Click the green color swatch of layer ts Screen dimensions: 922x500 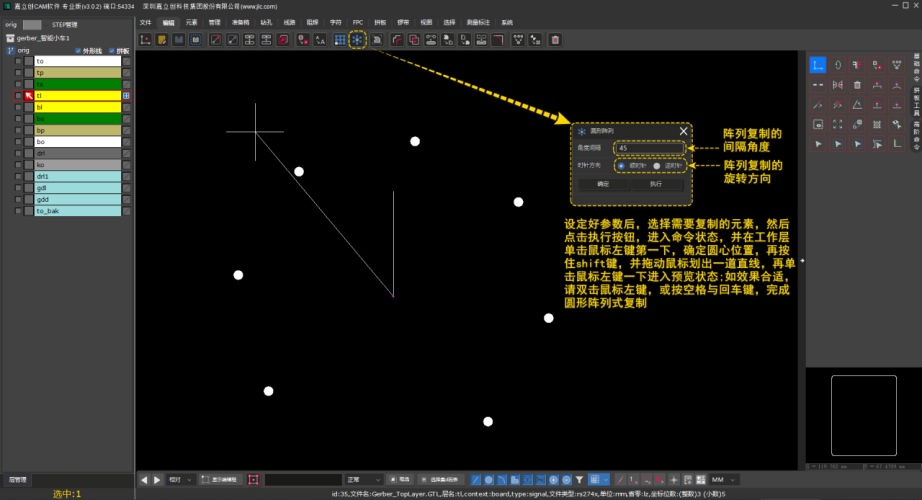pyautogui.click(x=78, y=84)
